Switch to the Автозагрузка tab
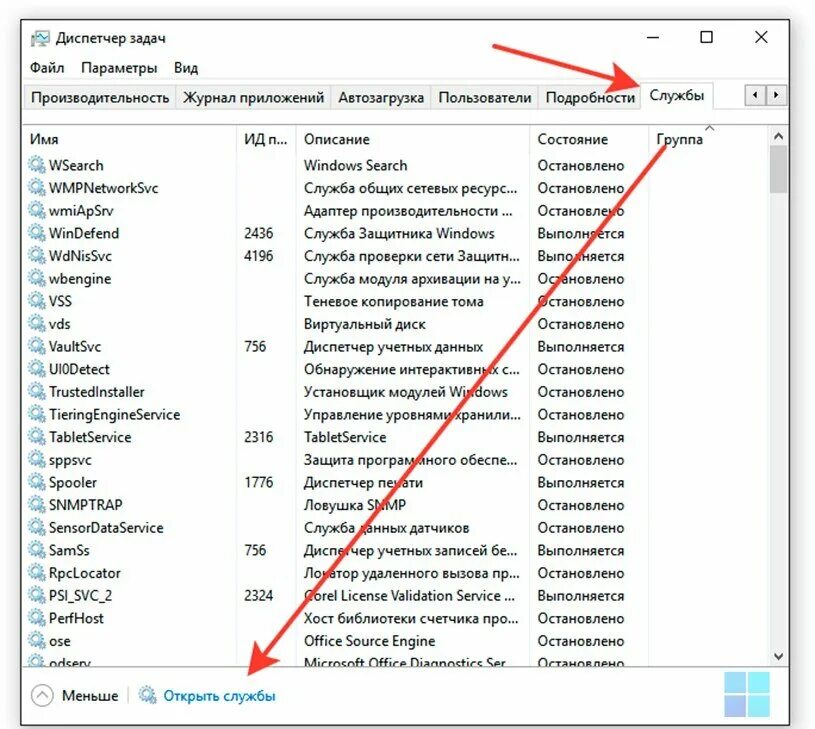Image resolution: width=815 pixels, height=729 pixels. tap(381, 98)
